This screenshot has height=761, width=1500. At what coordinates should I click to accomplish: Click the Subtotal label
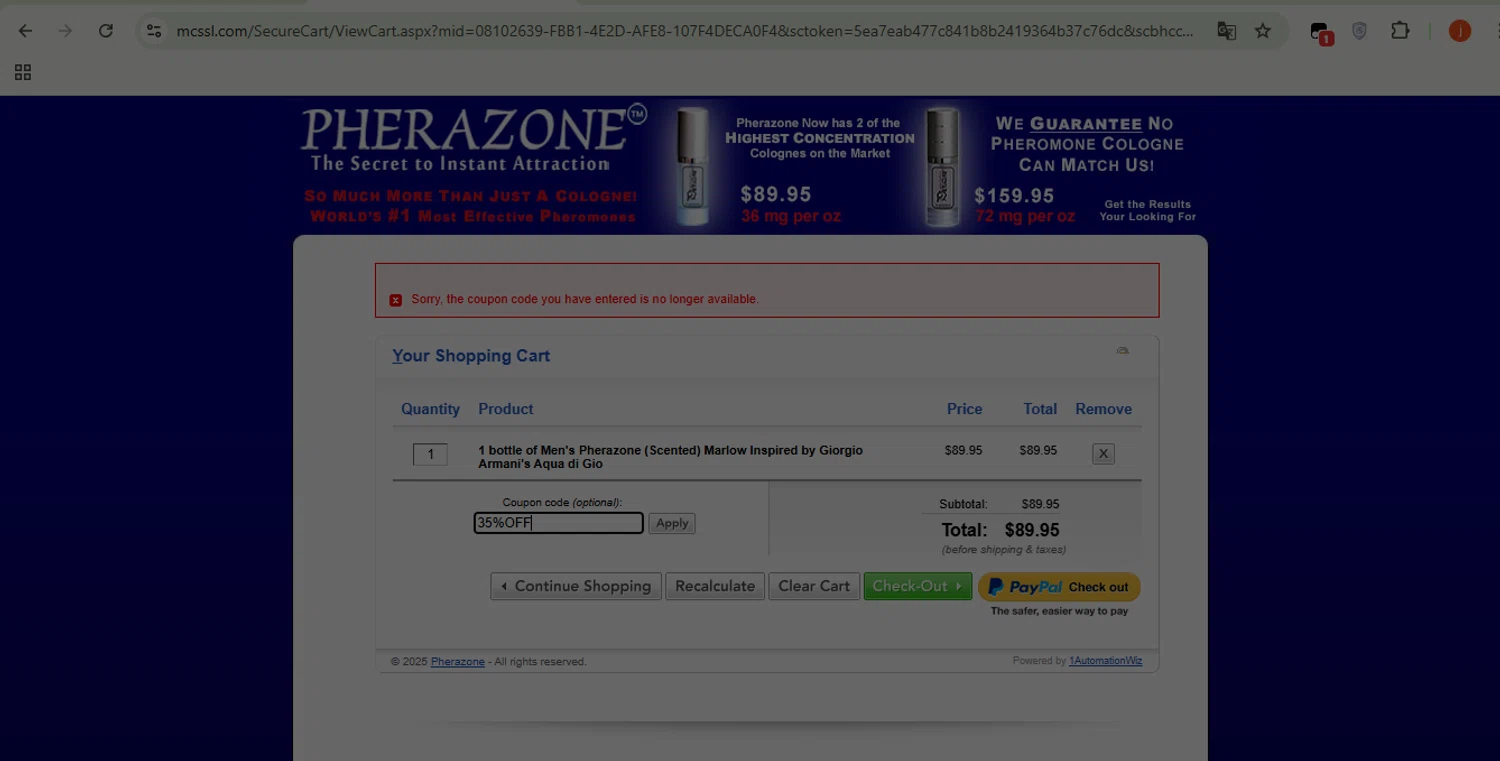point(963,504)
